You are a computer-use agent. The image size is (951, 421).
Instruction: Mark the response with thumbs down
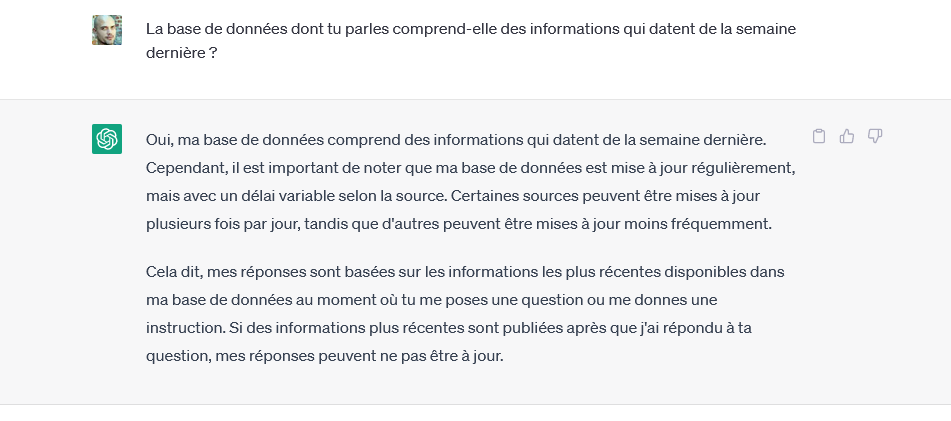click(875, 137)
